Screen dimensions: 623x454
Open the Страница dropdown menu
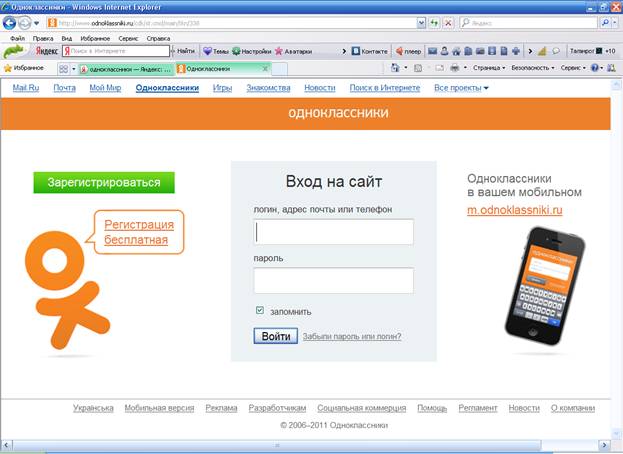click(x=489, y=68)
